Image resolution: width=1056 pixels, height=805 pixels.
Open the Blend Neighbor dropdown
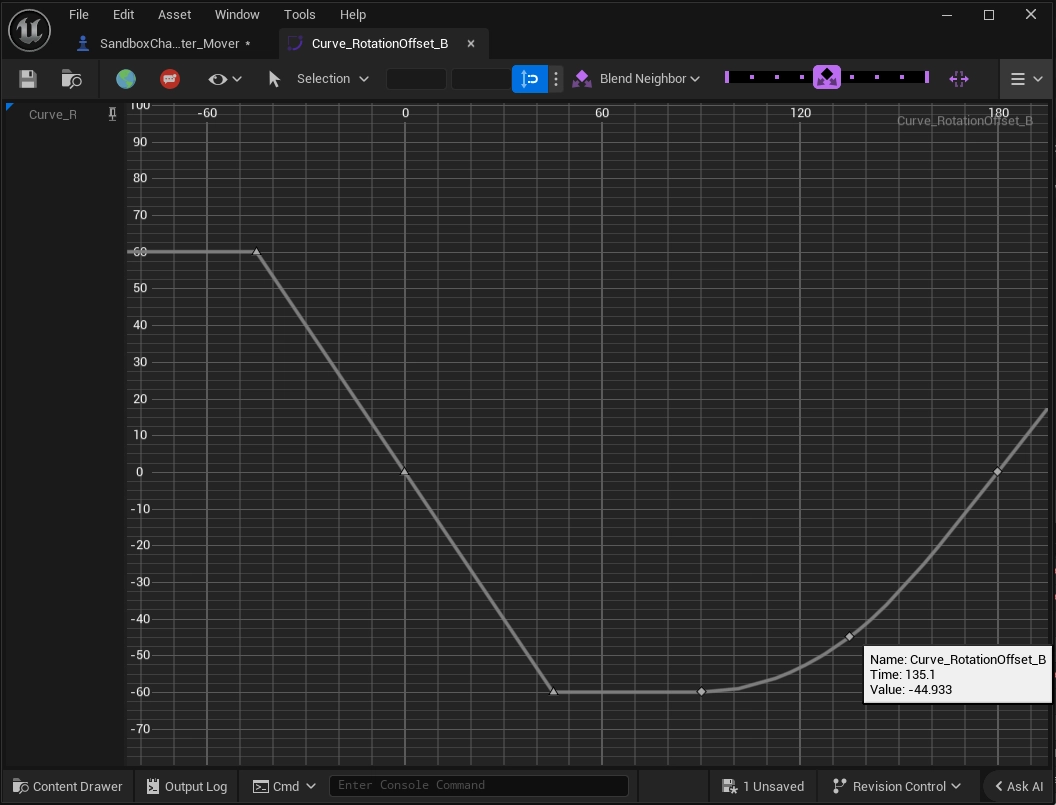coord(649,79)
